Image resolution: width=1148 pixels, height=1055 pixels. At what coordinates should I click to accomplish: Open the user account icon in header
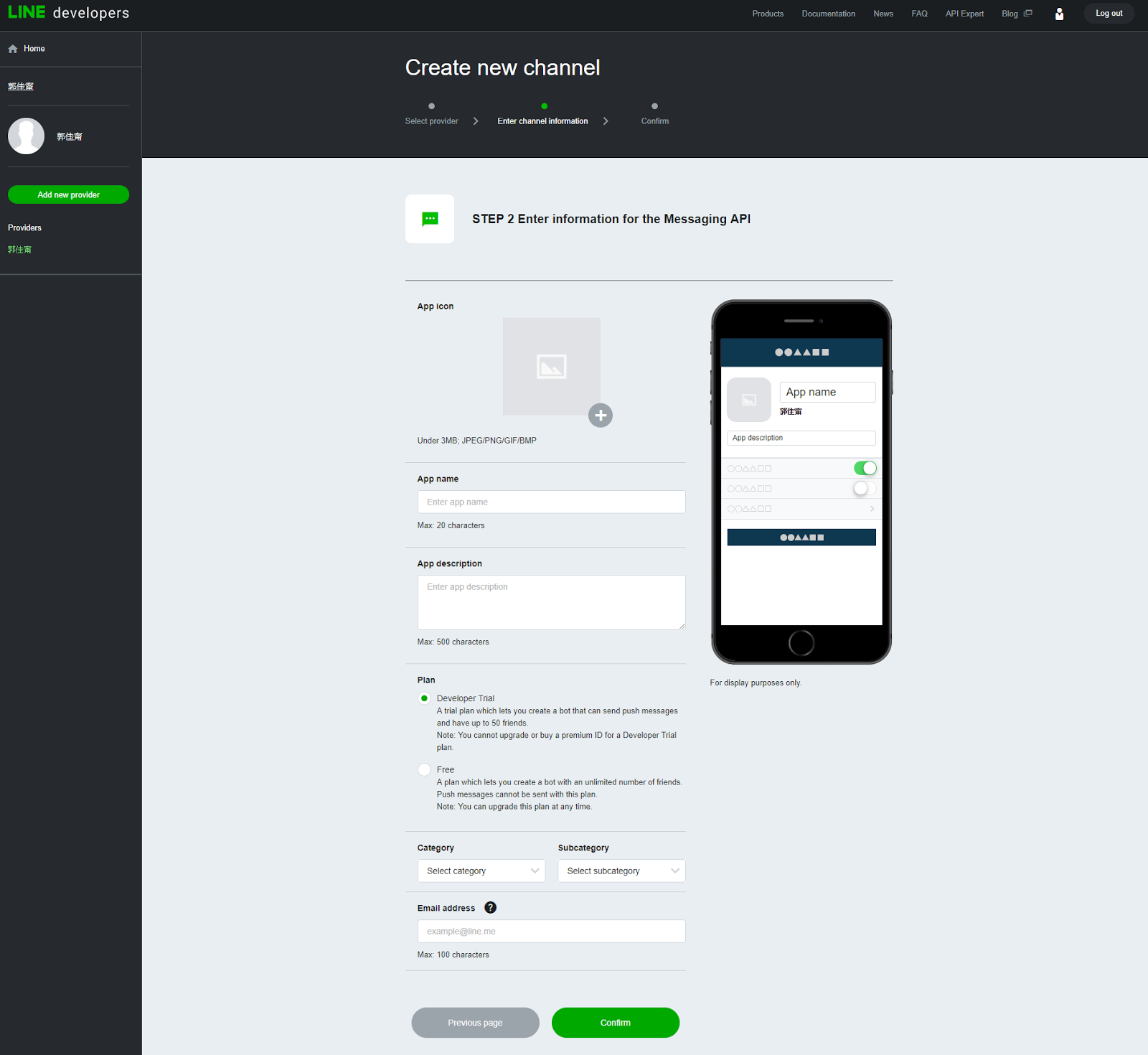point(1059,14)
